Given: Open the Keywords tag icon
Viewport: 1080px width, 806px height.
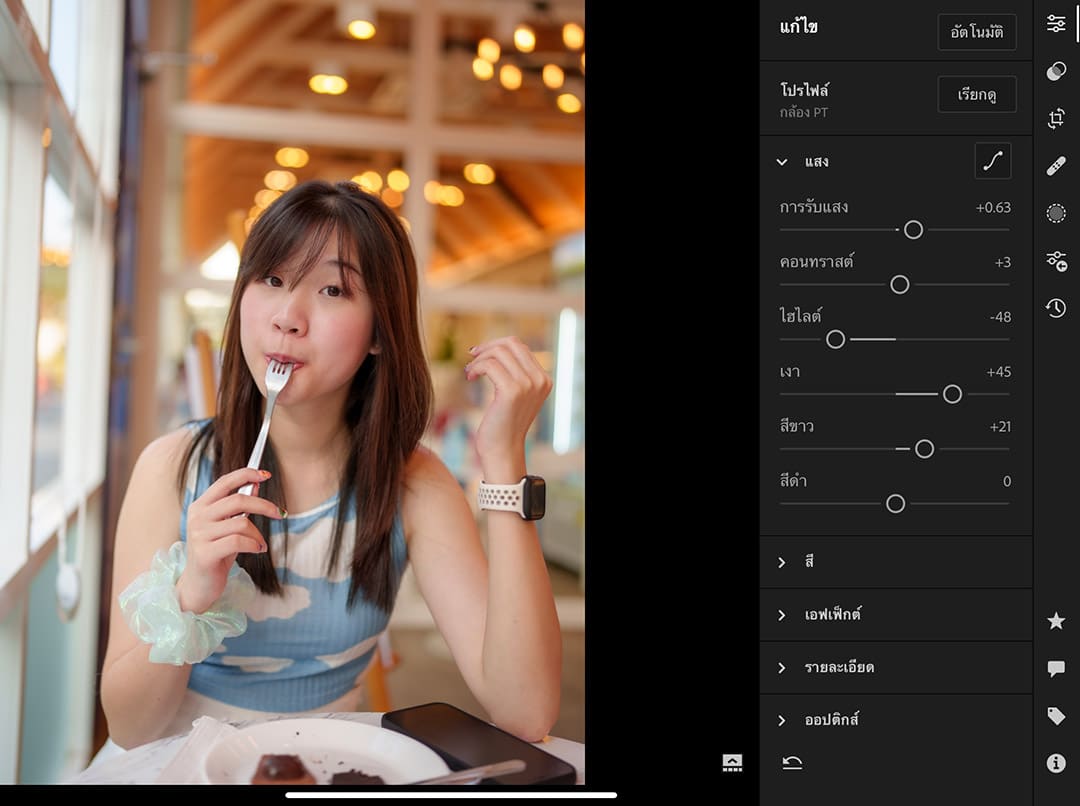Looking at the screenshot, I should click(1056, 716).
